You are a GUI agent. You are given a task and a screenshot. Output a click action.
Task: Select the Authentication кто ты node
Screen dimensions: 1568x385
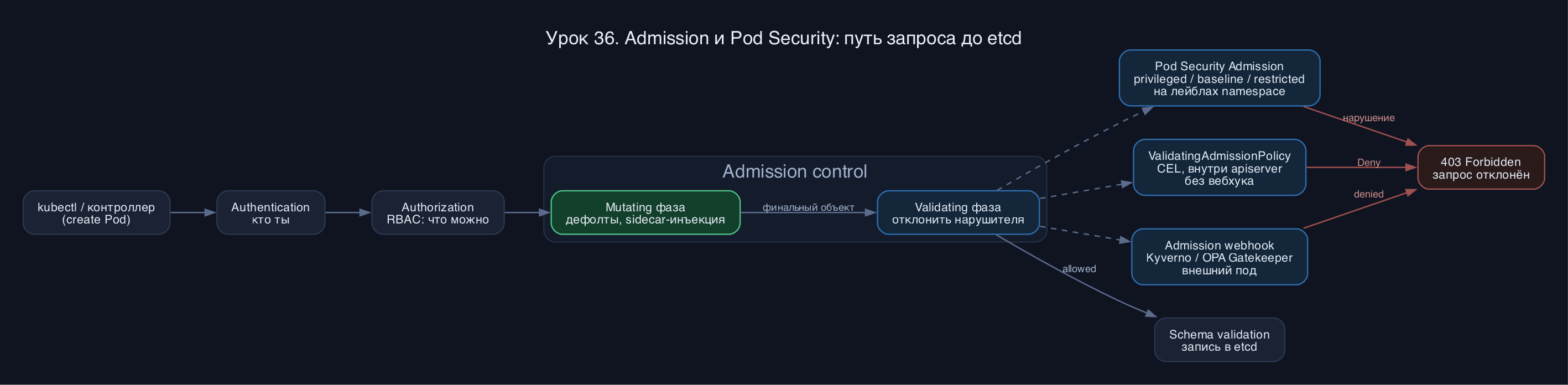pyautogui.click(x=270, y=212)
